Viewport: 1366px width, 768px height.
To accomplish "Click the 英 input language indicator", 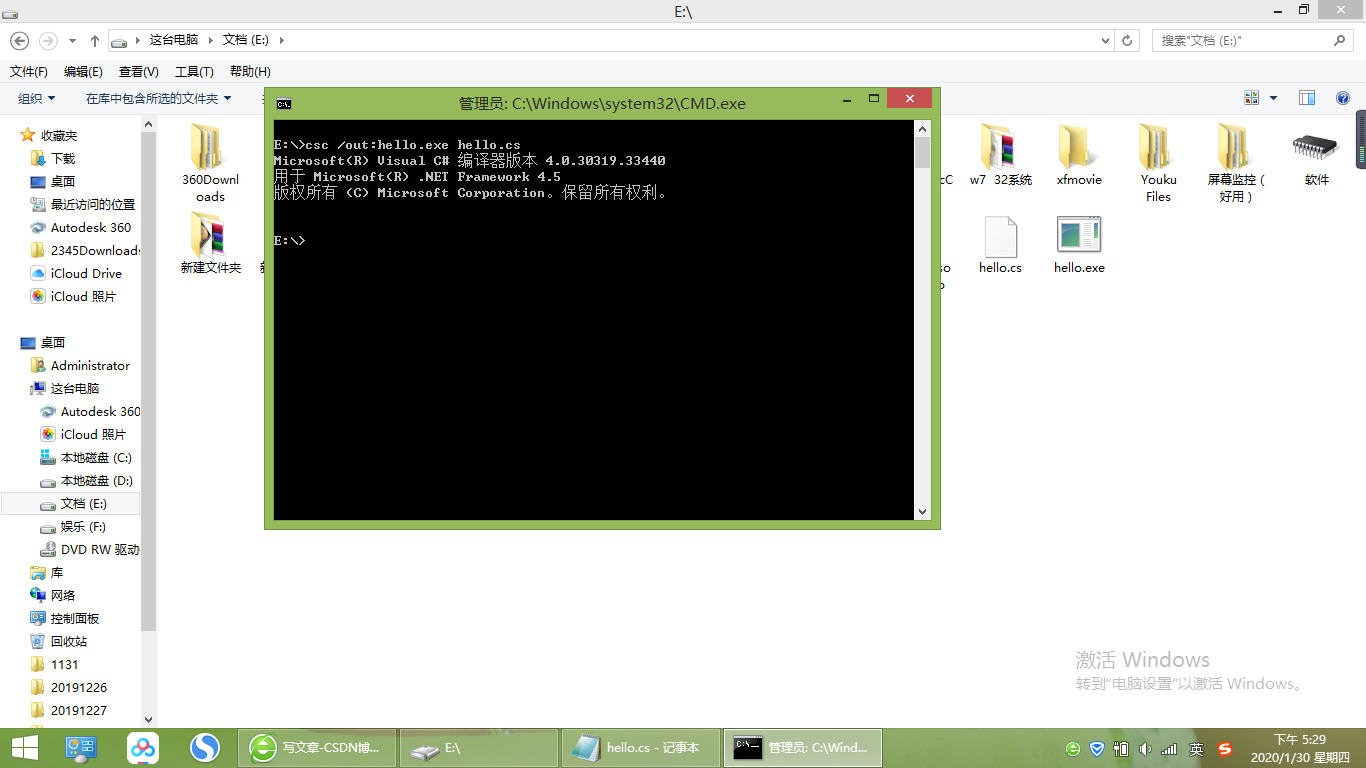I will (x=1196, y=749).
